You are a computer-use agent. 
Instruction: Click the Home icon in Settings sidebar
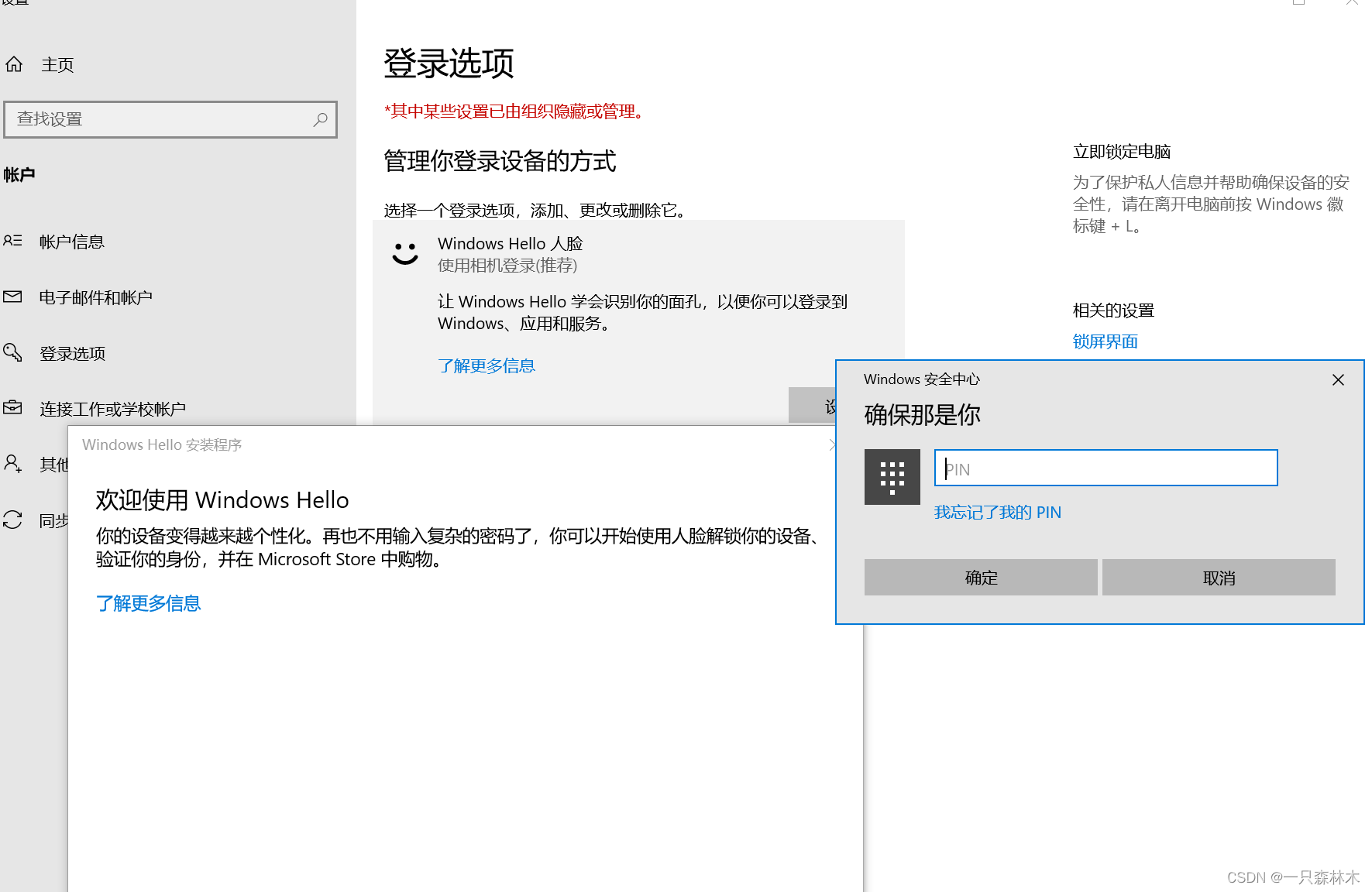[14, 64]
